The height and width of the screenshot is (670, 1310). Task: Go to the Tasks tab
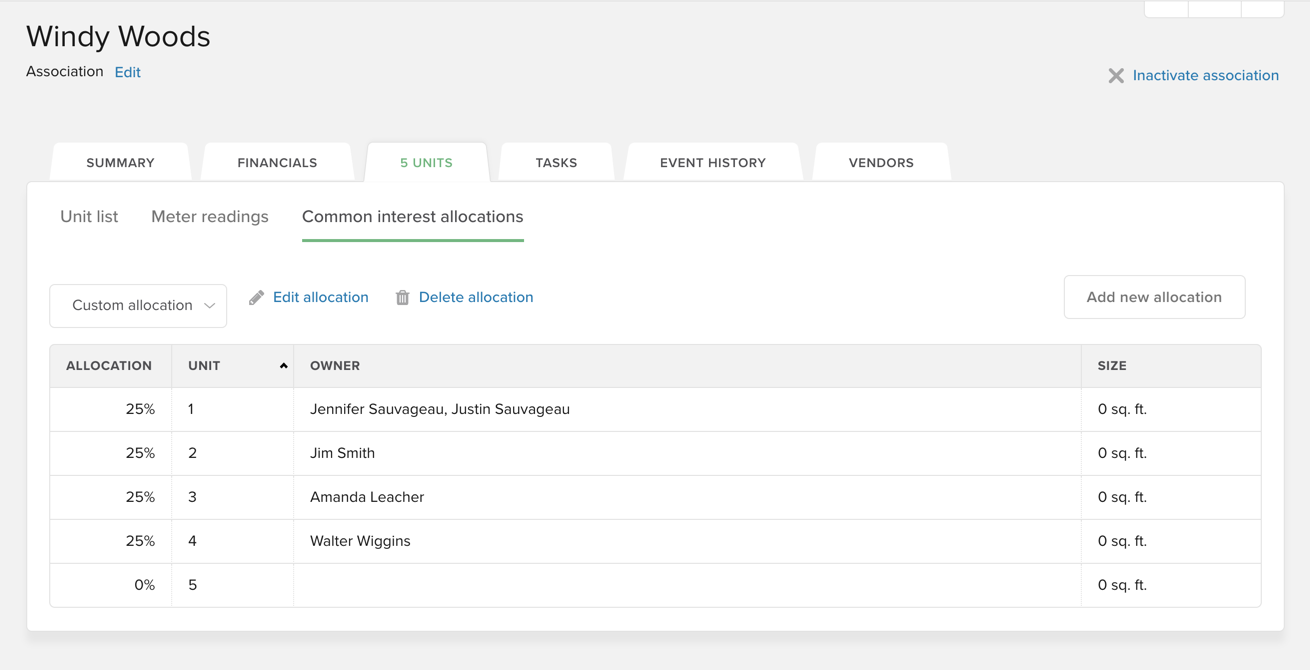tap(556, 163)
